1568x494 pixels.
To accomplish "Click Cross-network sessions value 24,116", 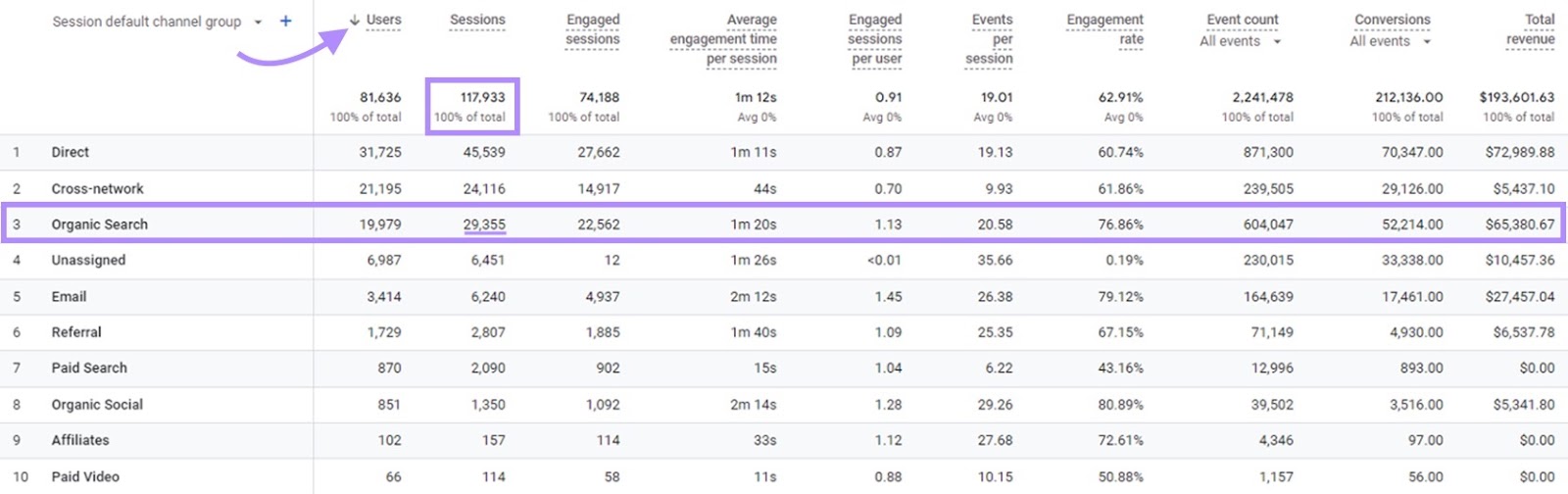I will pyautogui.click(x=484, y=188).
